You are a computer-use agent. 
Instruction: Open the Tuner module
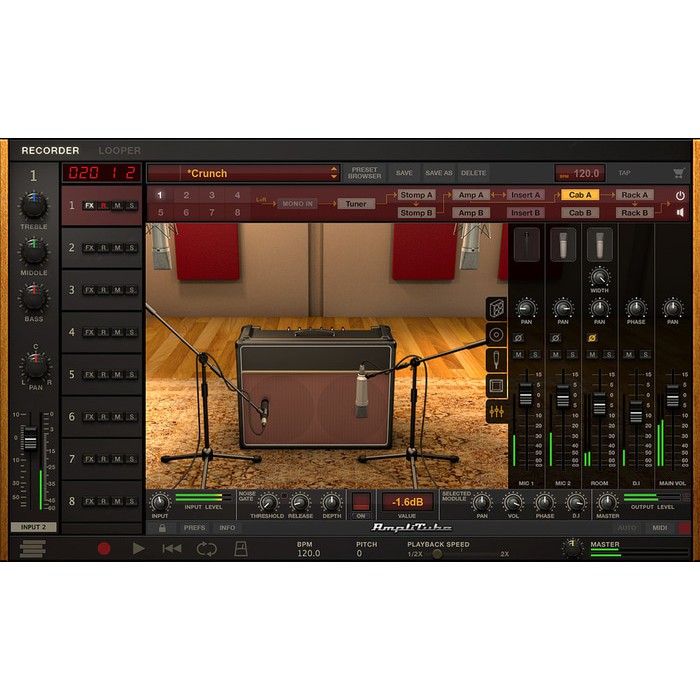pyautogui.click(x=356, y=204)
